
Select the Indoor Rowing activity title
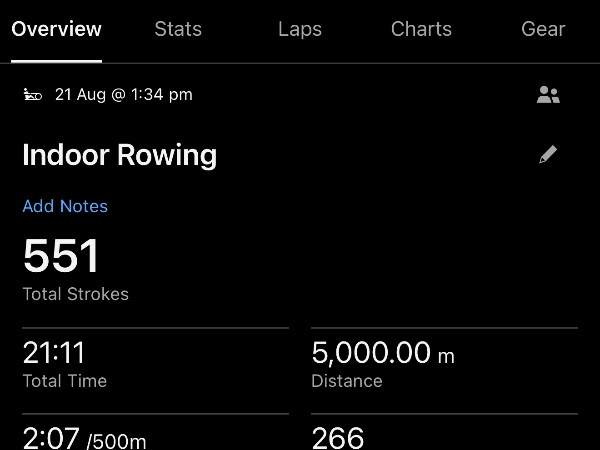119,155
